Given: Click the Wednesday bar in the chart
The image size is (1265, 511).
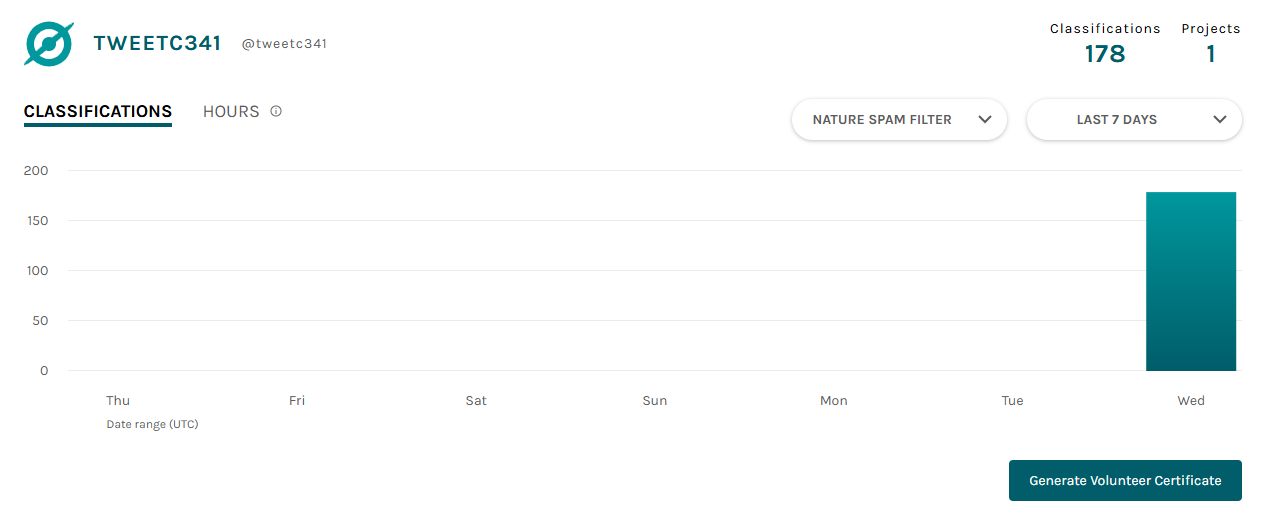Looking at the screenshot, I should pyautogui.click(x=1191, y=281).
